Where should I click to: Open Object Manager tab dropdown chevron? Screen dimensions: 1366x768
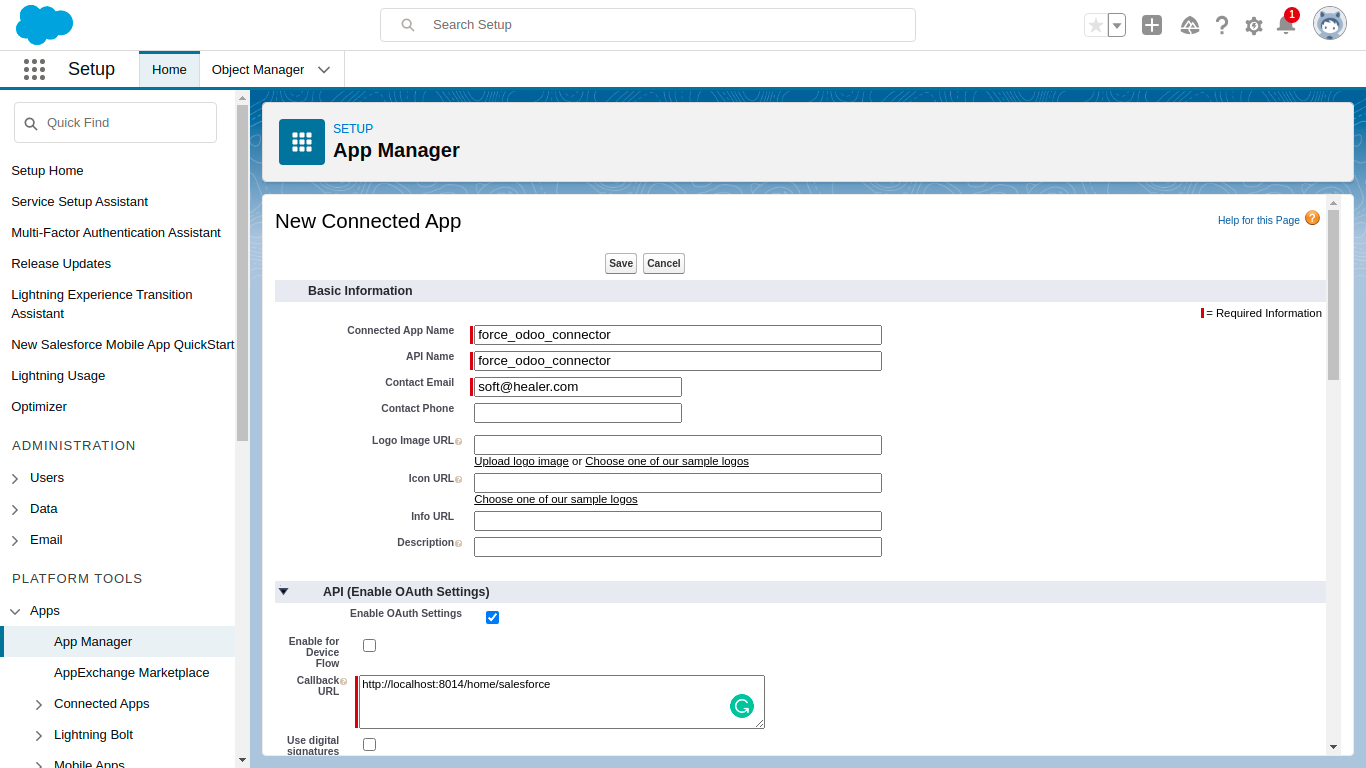(324, 70)
